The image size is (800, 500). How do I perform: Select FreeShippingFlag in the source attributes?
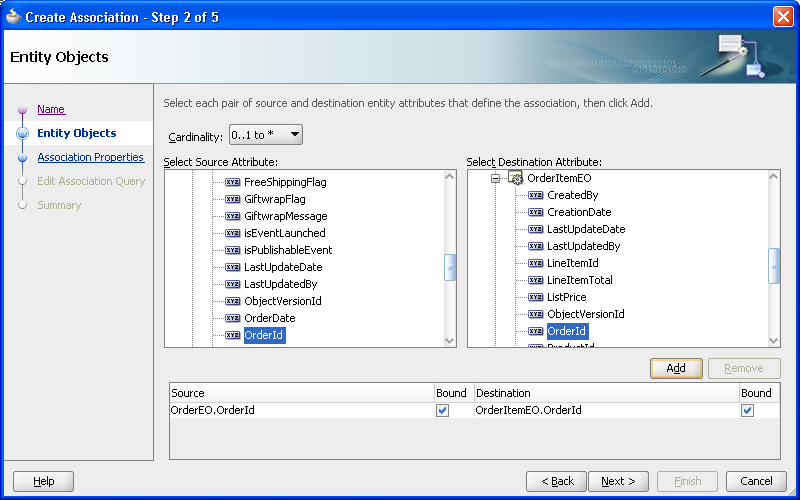click(x=285, y=182)
